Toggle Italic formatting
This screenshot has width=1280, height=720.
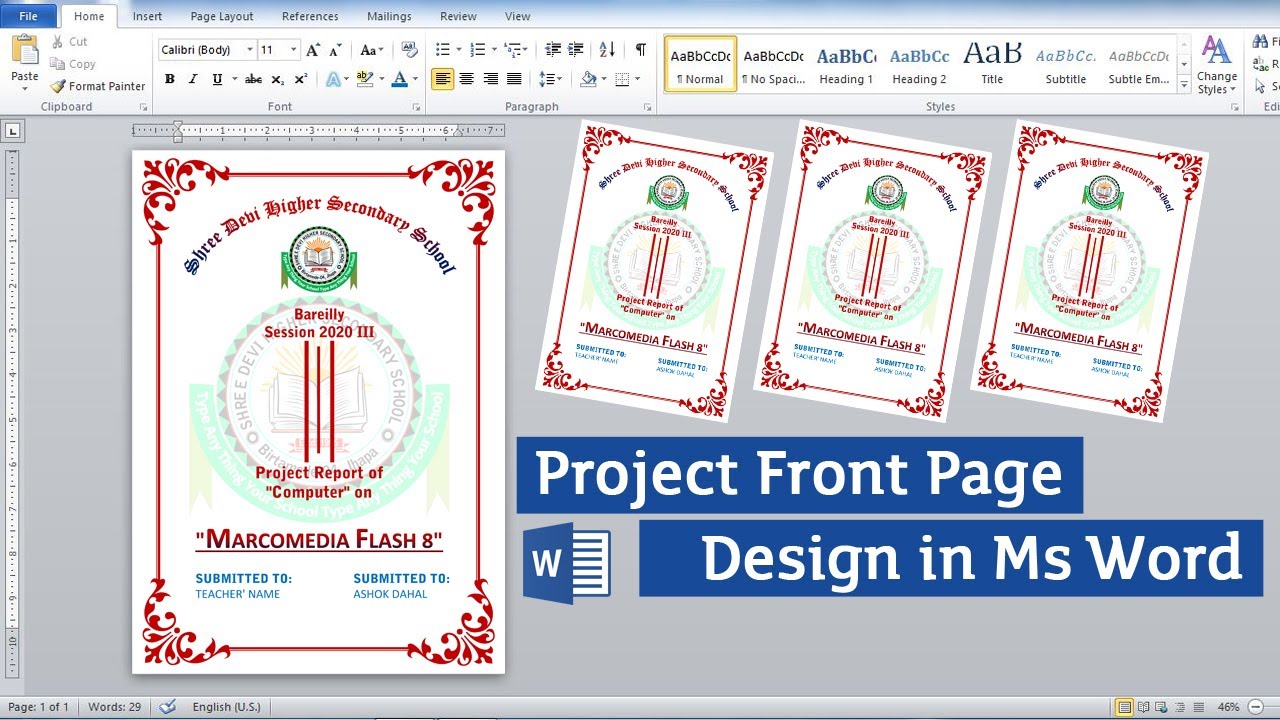(x=192, y=79)
